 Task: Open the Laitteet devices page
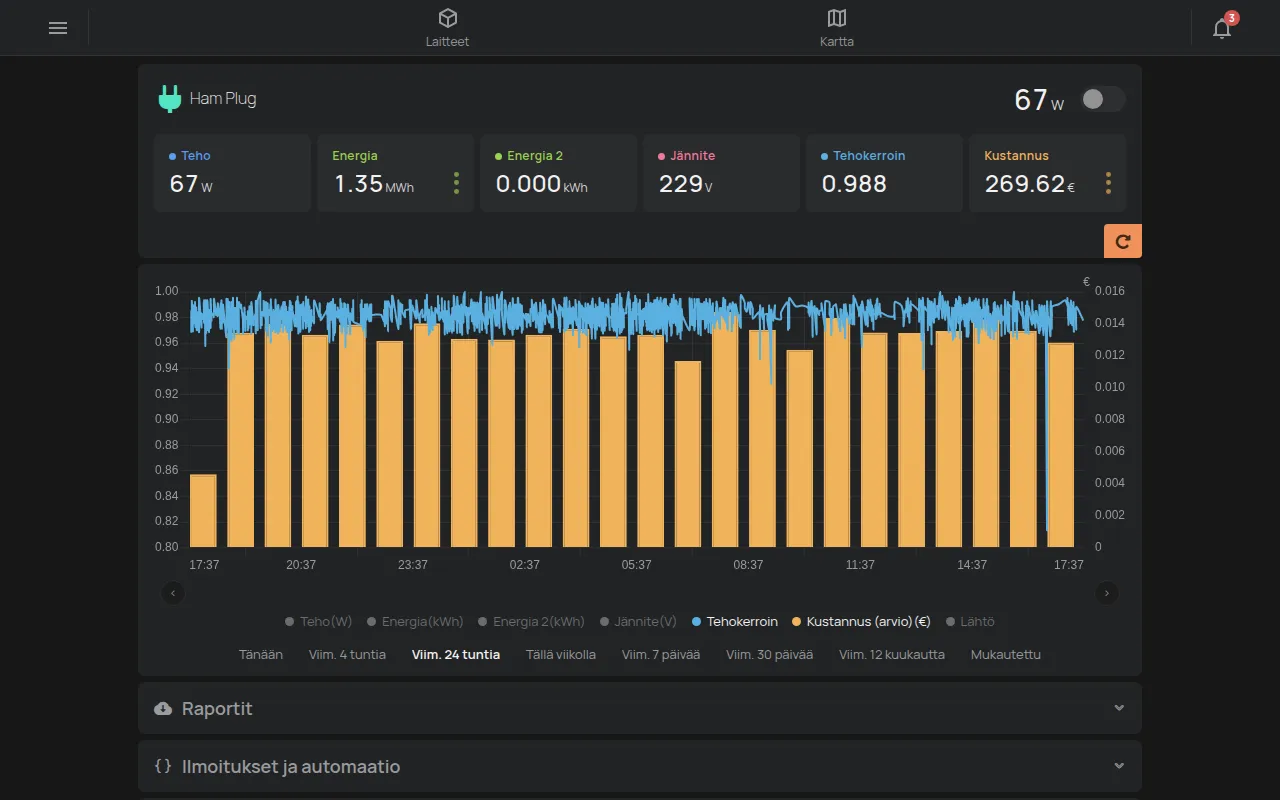[x=447, y=28]
